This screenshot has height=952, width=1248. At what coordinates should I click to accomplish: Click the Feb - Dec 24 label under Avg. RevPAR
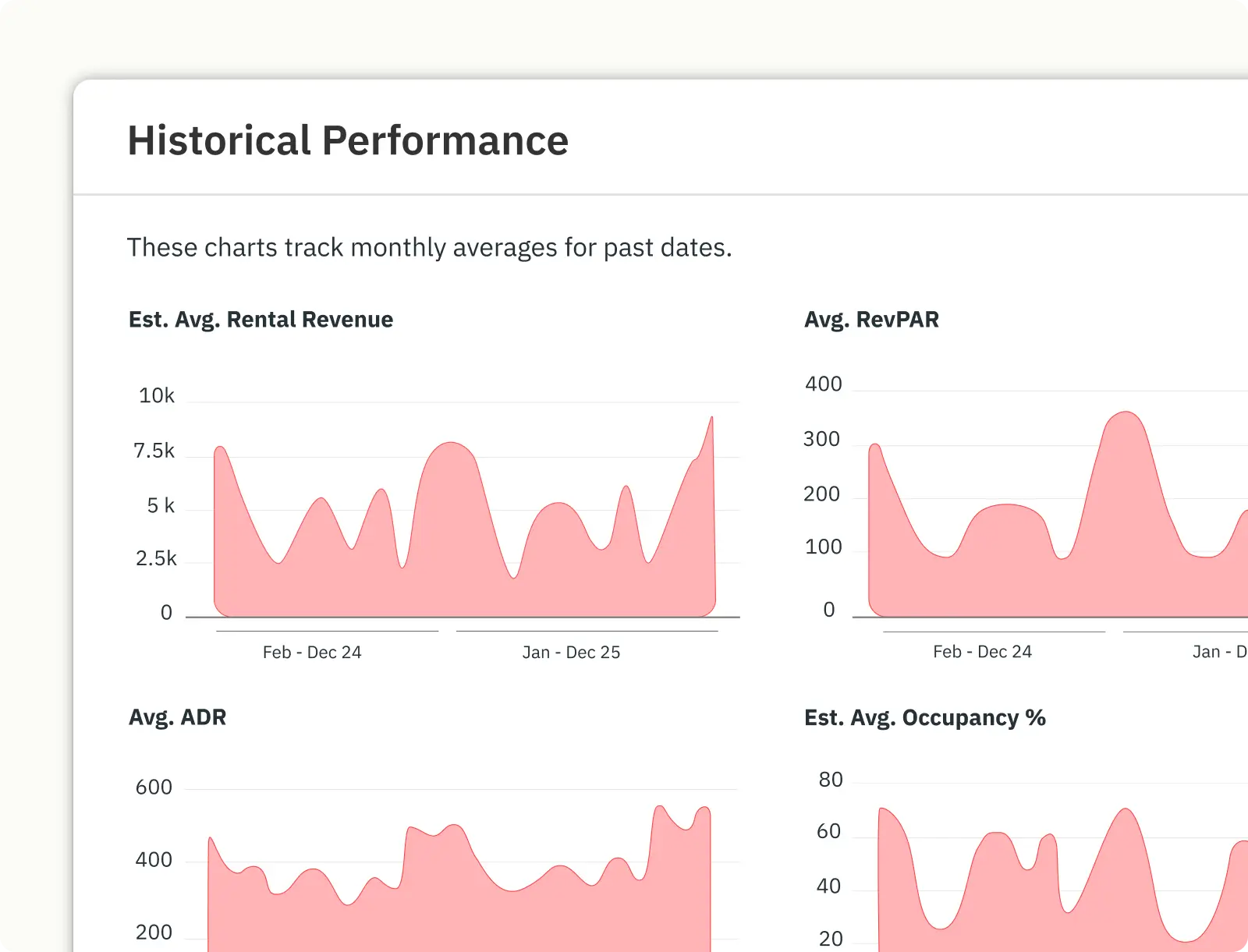[x=983, y=652]
